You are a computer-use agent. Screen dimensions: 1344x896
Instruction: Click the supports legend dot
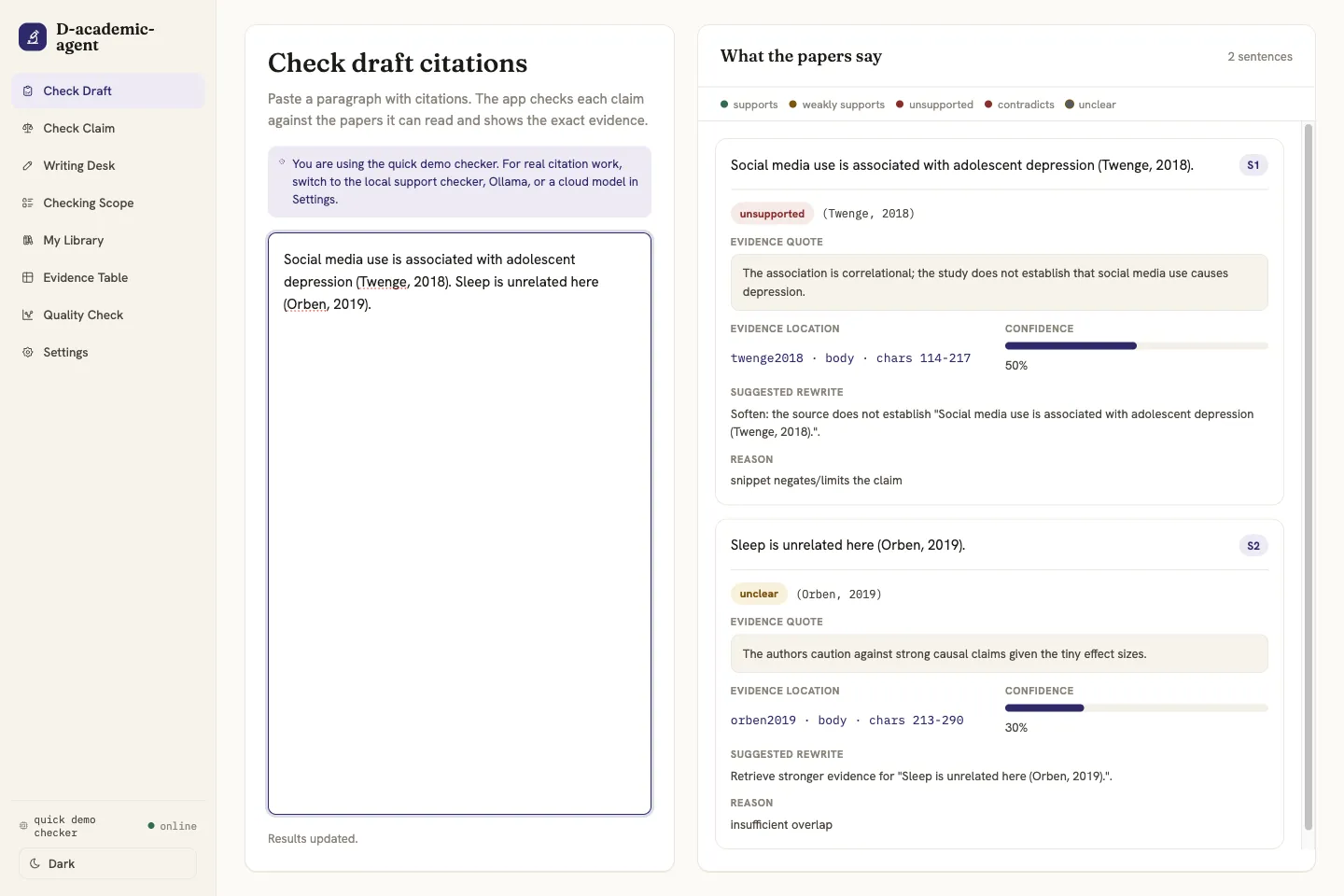724,105
